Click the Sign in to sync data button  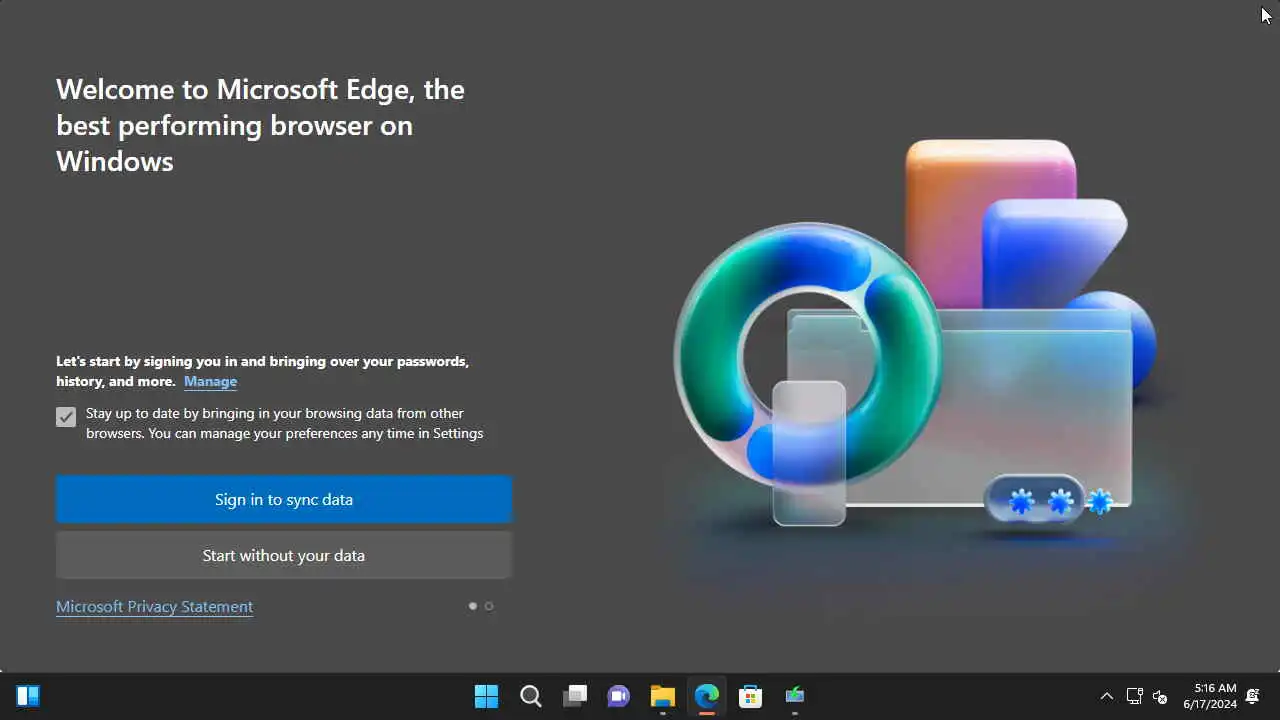(284, 499)
